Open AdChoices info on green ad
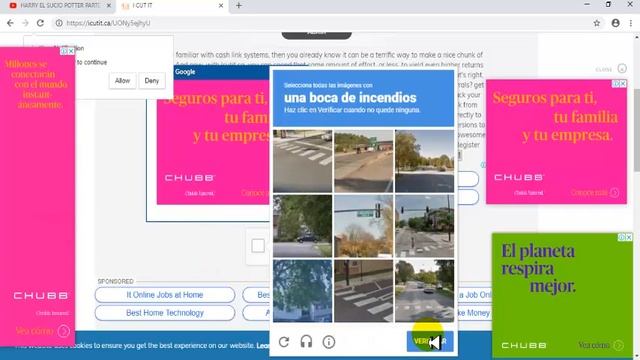This screenshot has height=360, width=640. pos(622,237)
